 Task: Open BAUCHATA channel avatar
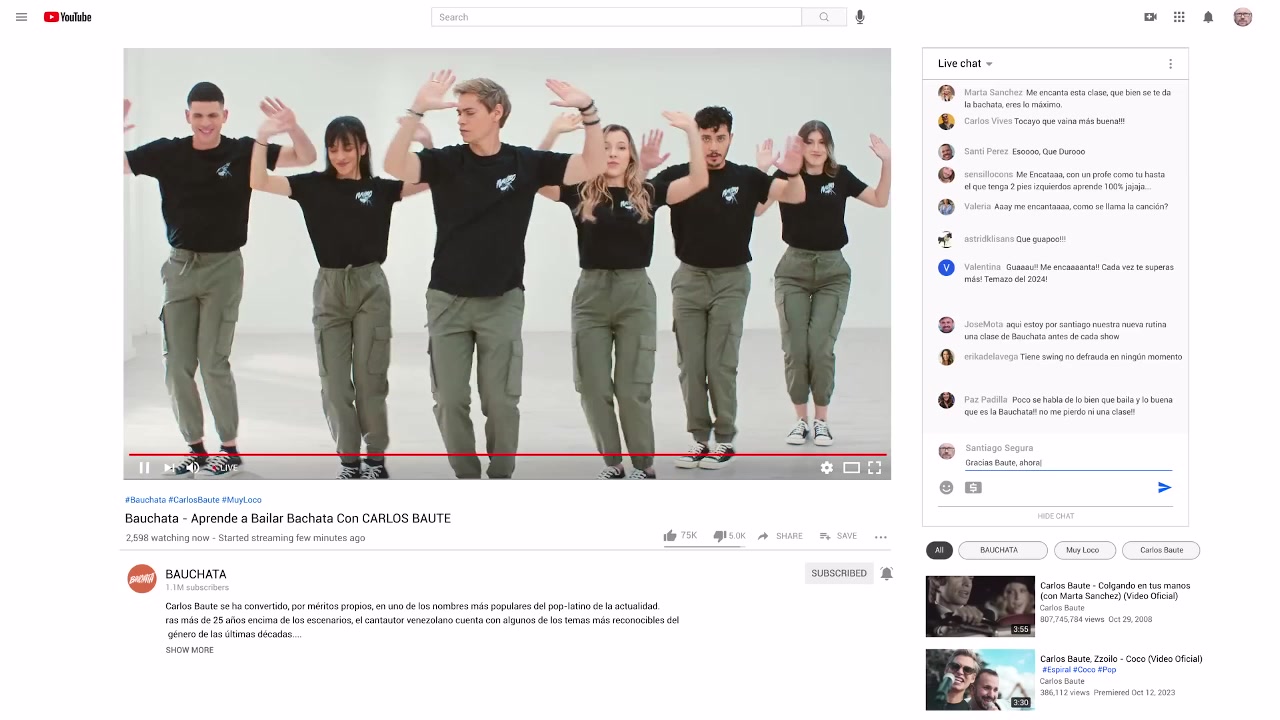pos(142,578)
